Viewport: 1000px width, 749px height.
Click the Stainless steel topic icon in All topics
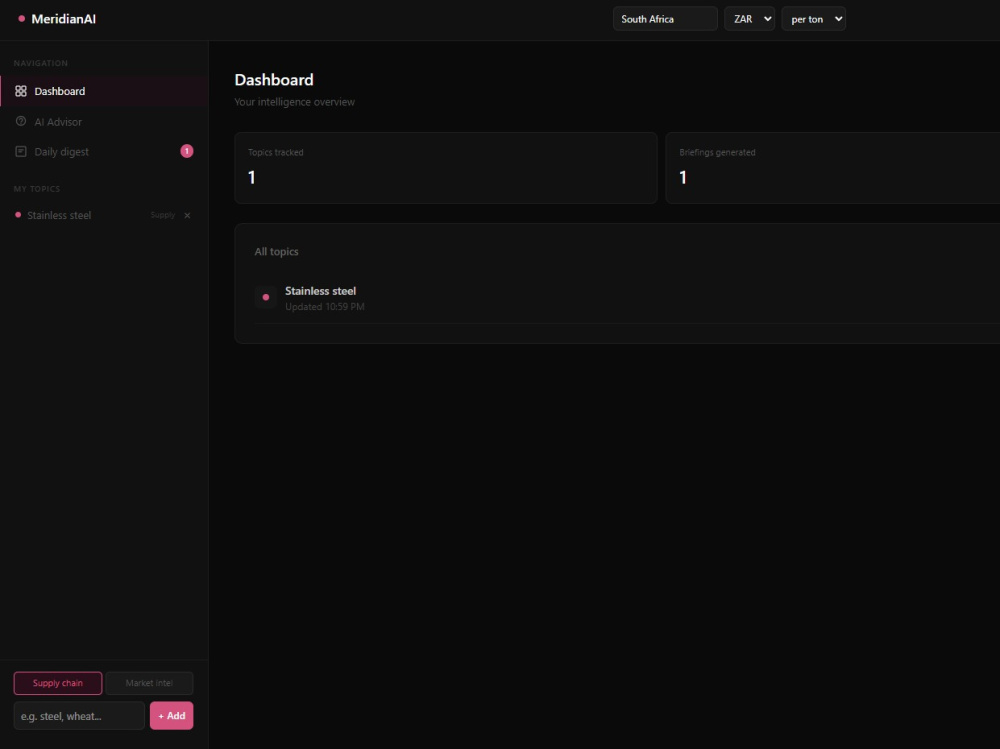(x=266, y=297)
